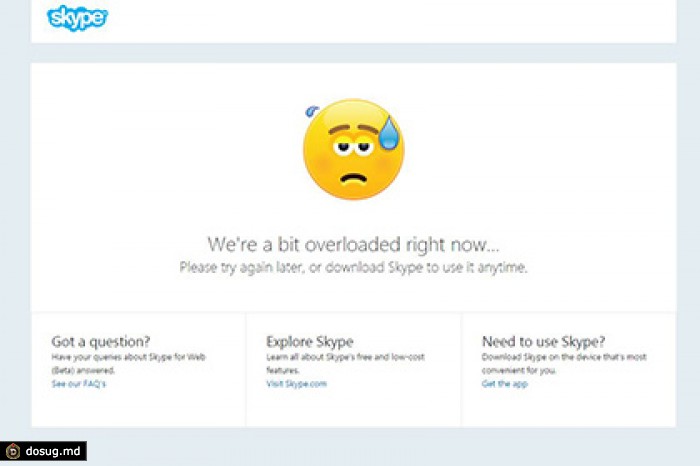Click the 'Explore Skype' heading
This screenshot has width=700, height=466.
click(310, 342)
